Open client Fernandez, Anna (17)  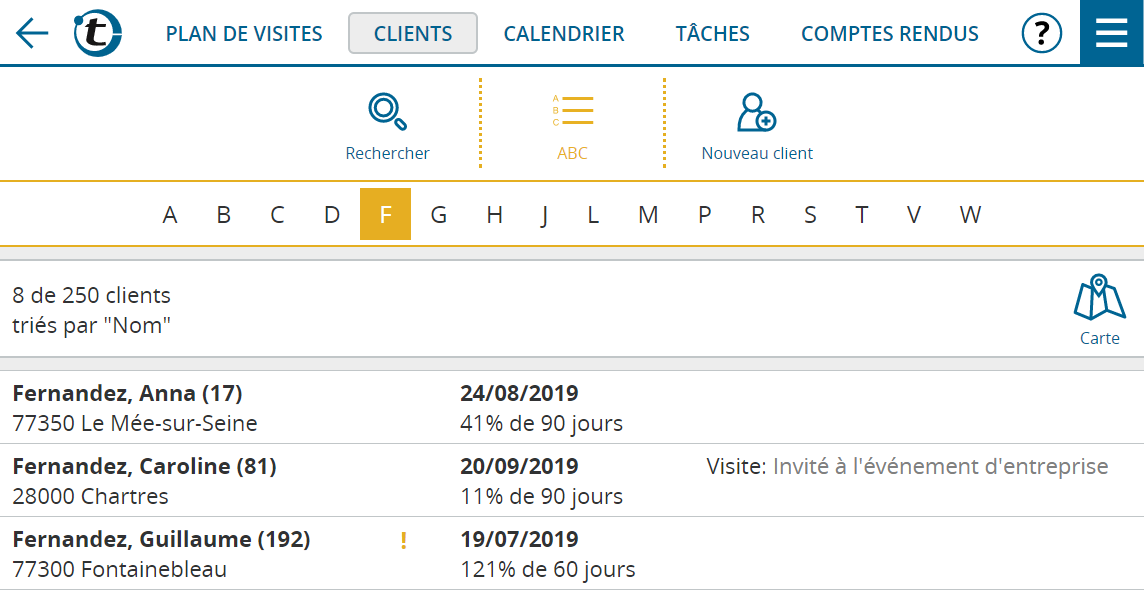pos(127,394)
